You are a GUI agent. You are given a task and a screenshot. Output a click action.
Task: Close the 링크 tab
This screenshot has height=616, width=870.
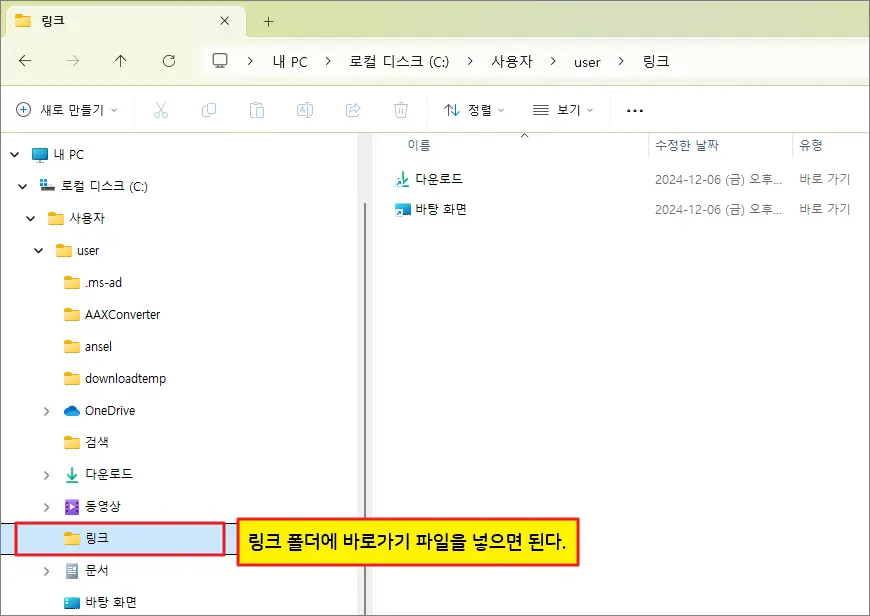[225, 21]
